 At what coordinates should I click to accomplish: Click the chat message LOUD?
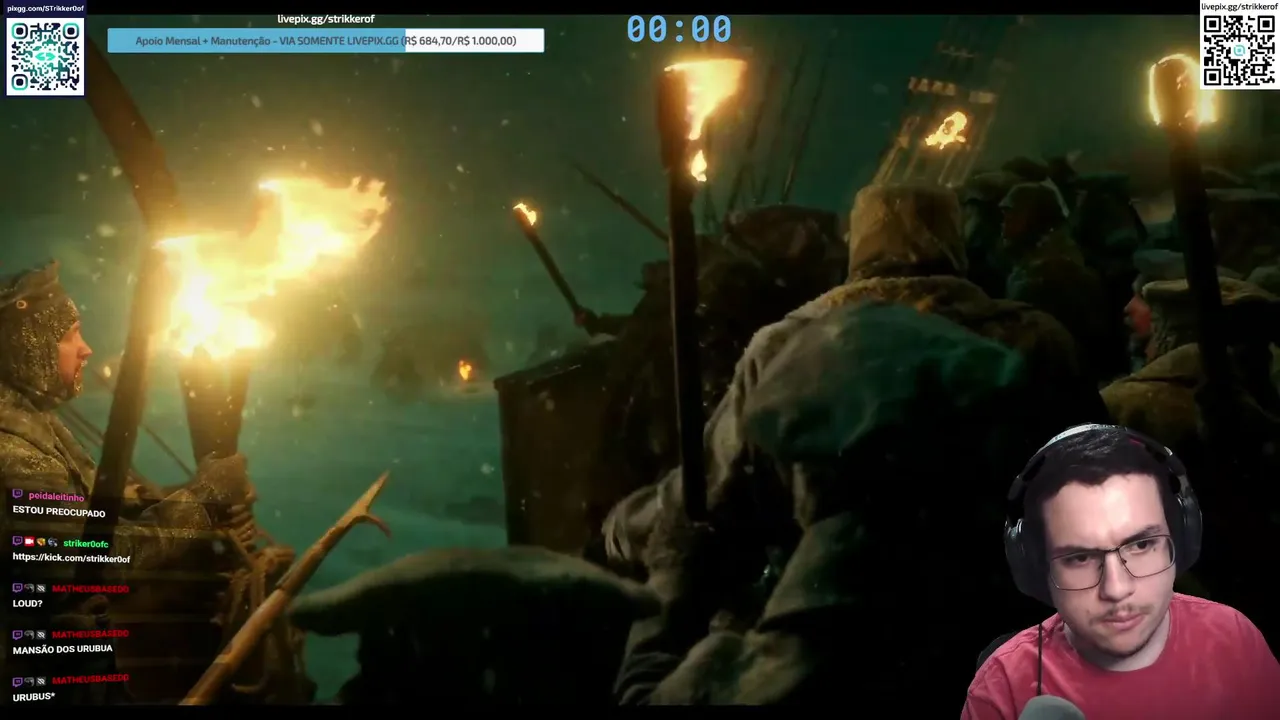click(28, 604)
